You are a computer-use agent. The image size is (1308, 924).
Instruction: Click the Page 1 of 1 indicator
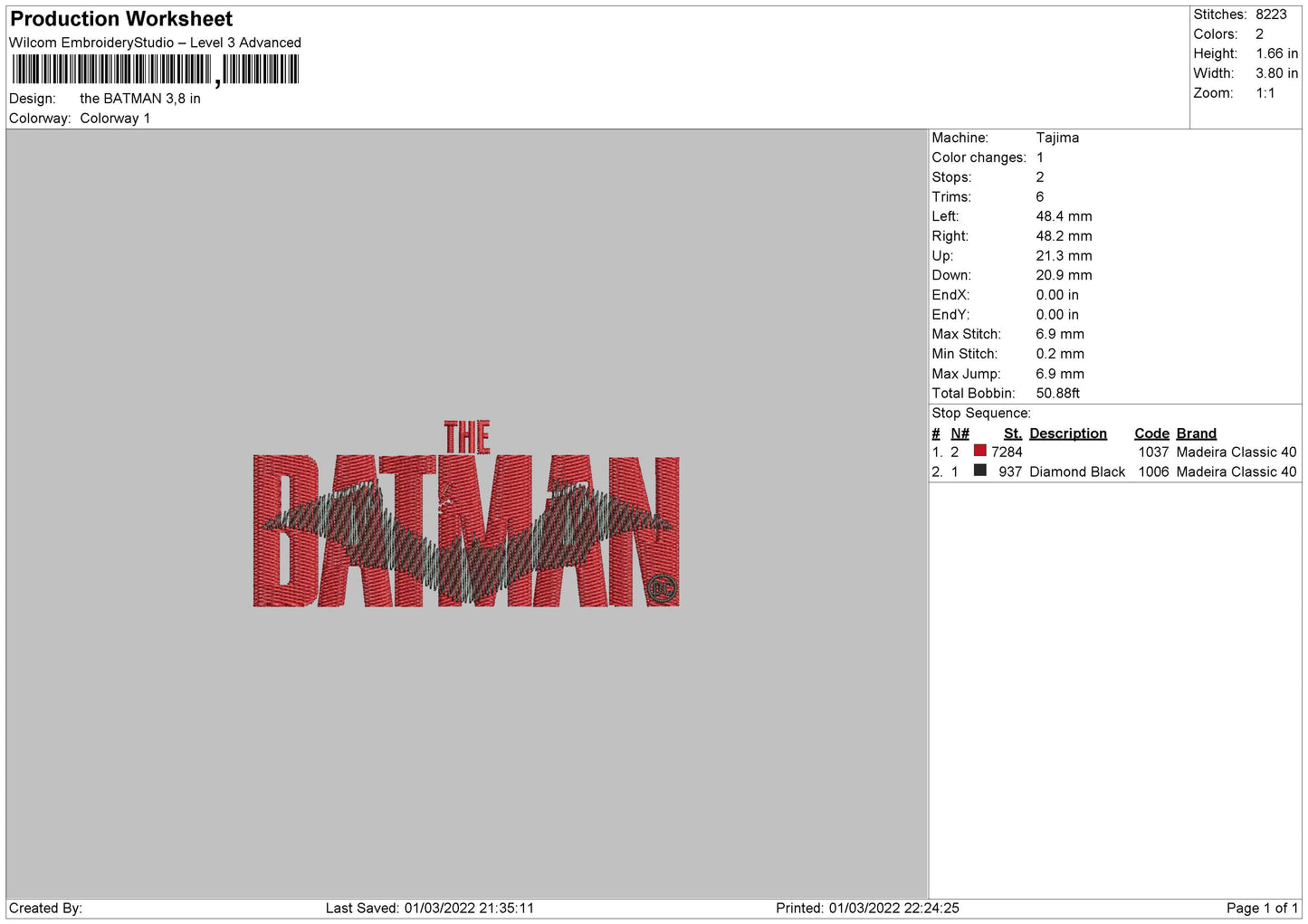[1262, 908]
